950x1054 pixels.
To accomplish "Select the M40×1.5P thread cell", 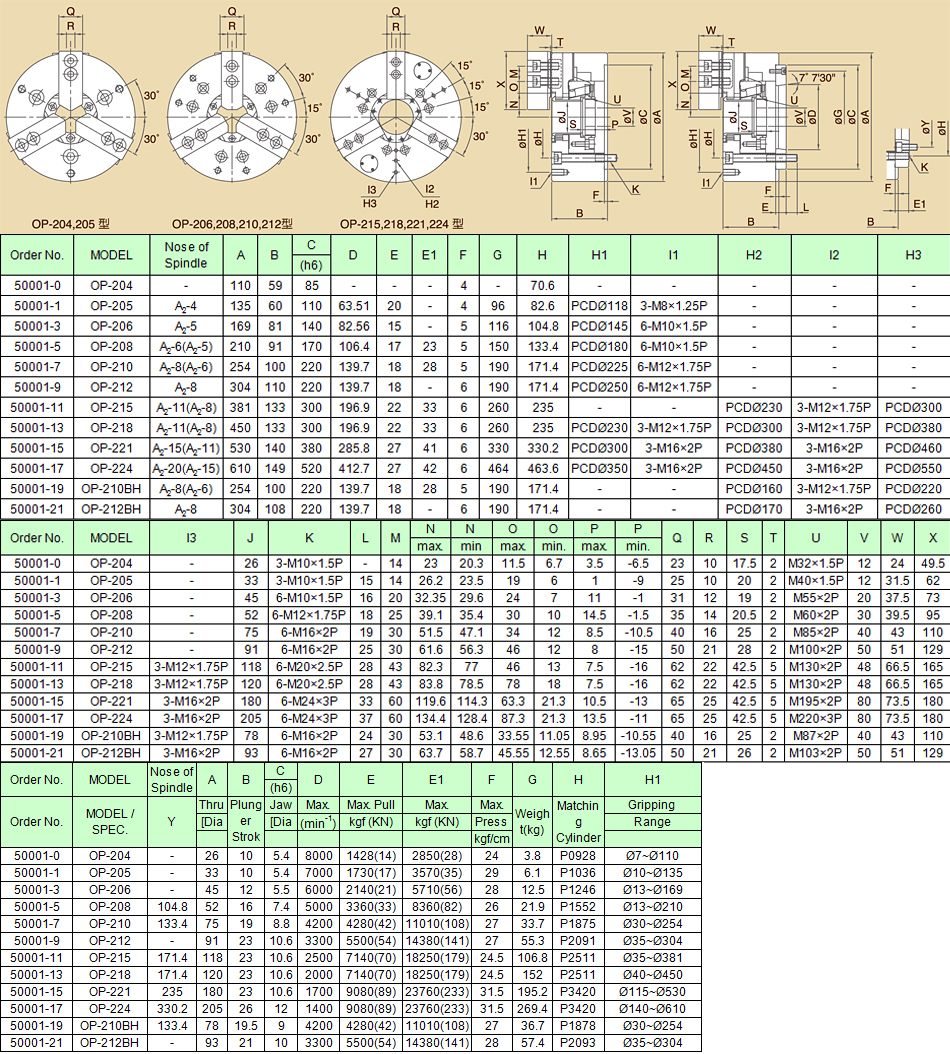I will coord(816,580).
